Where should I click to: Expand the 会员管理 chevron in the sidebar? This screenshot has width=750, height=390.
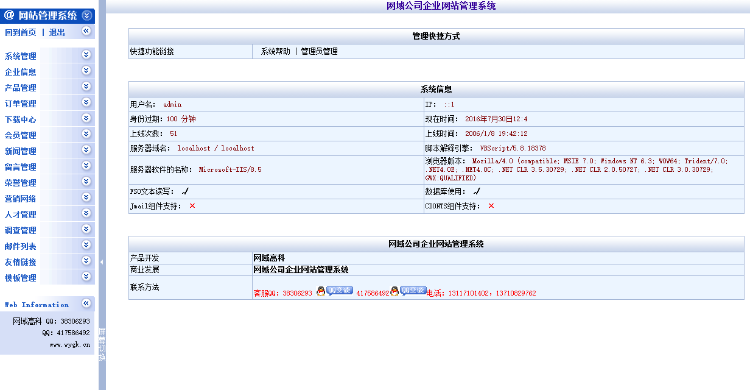[86, 134]
